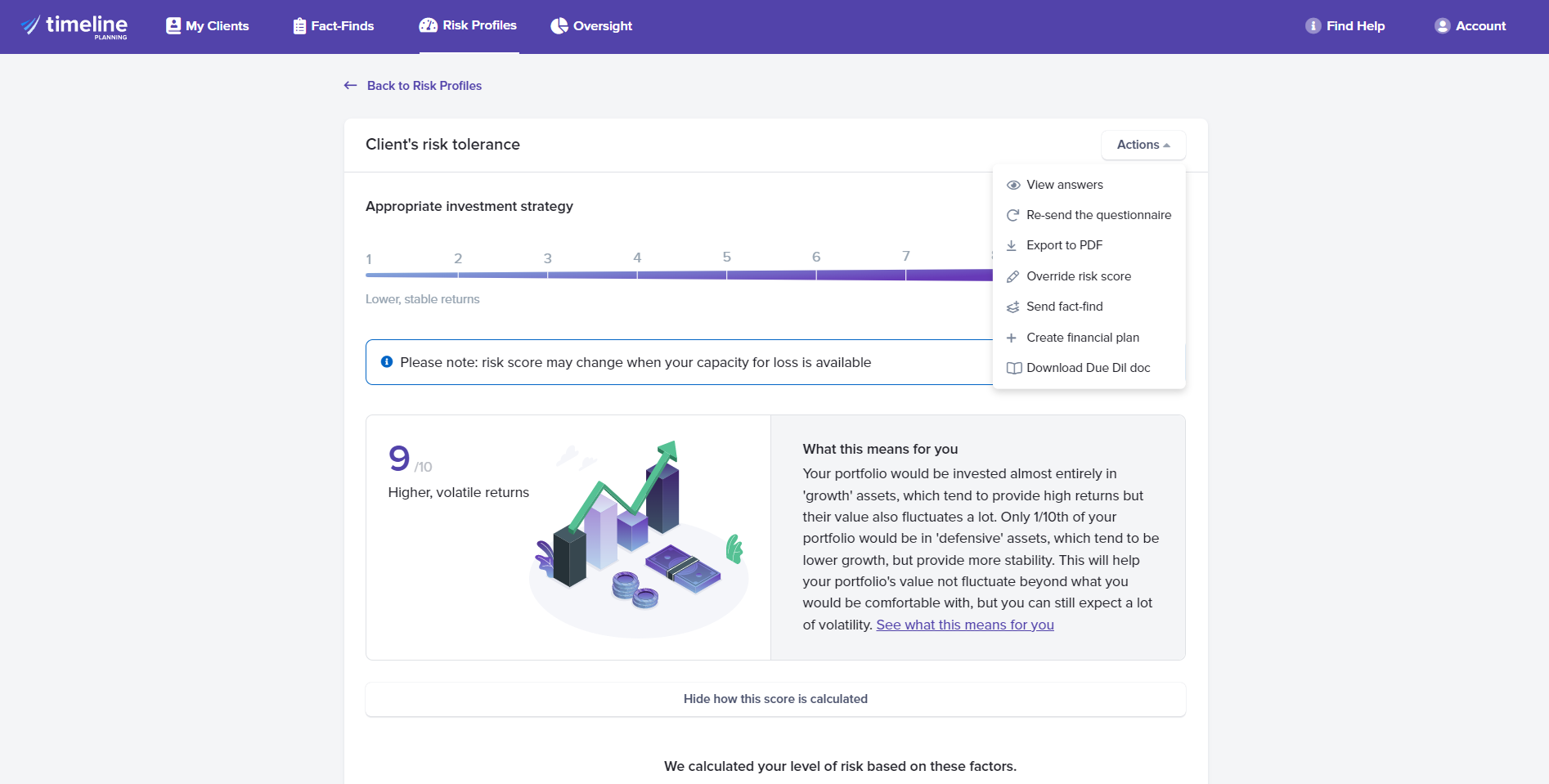1549x784 pixels.
Task: Open the See what this means for you link
Action: (x=964, y=625)
